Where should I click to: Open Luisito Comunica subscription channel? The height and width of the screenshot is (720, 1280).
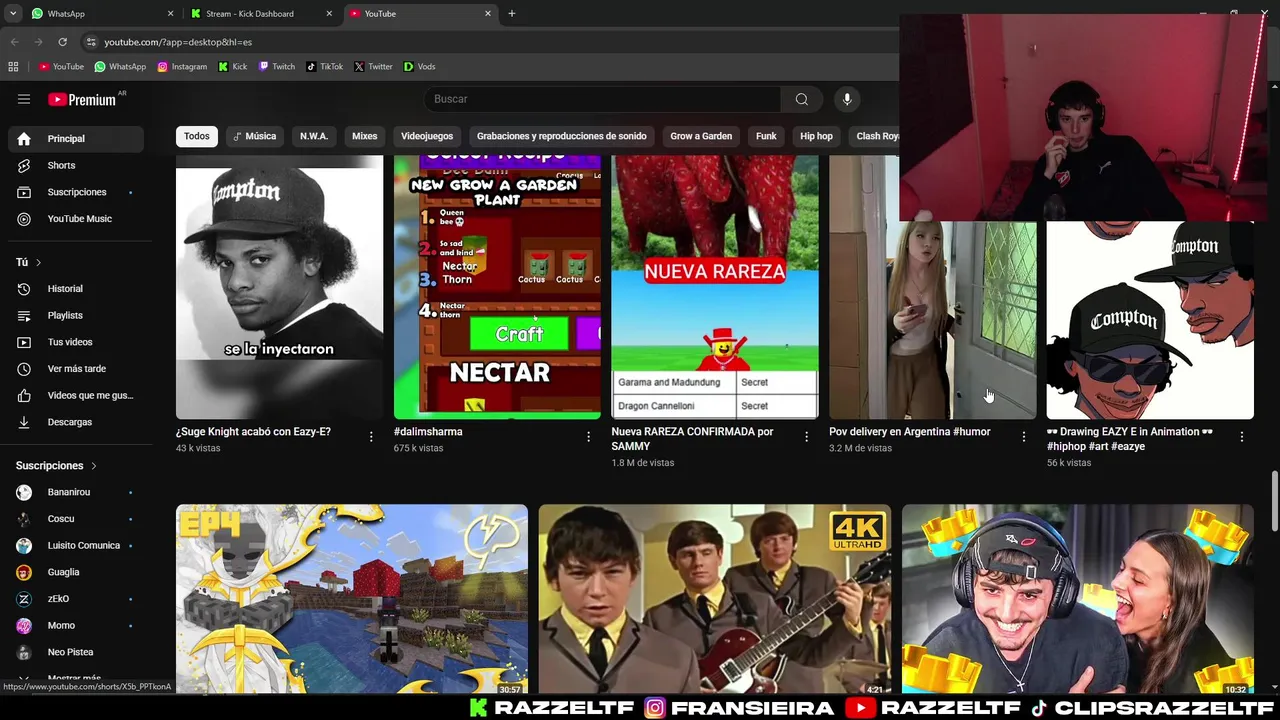[x=76, y=545]
